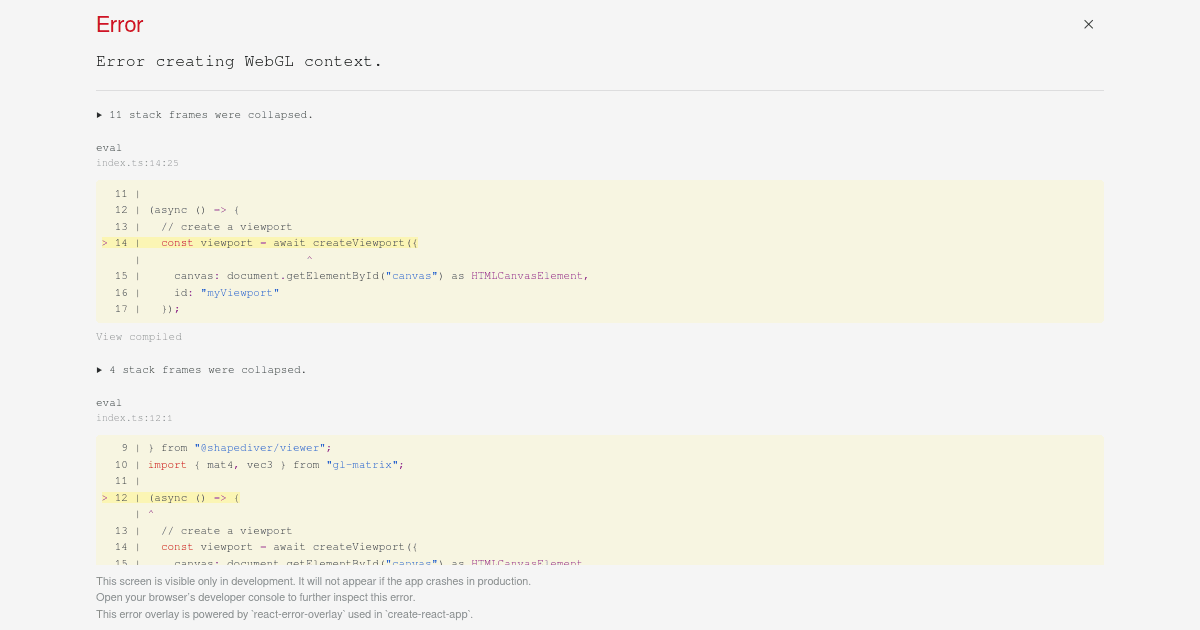The width and height of the screenshot is (1200, 630).
Task: Select the myViewport id string
Action: 238,292
